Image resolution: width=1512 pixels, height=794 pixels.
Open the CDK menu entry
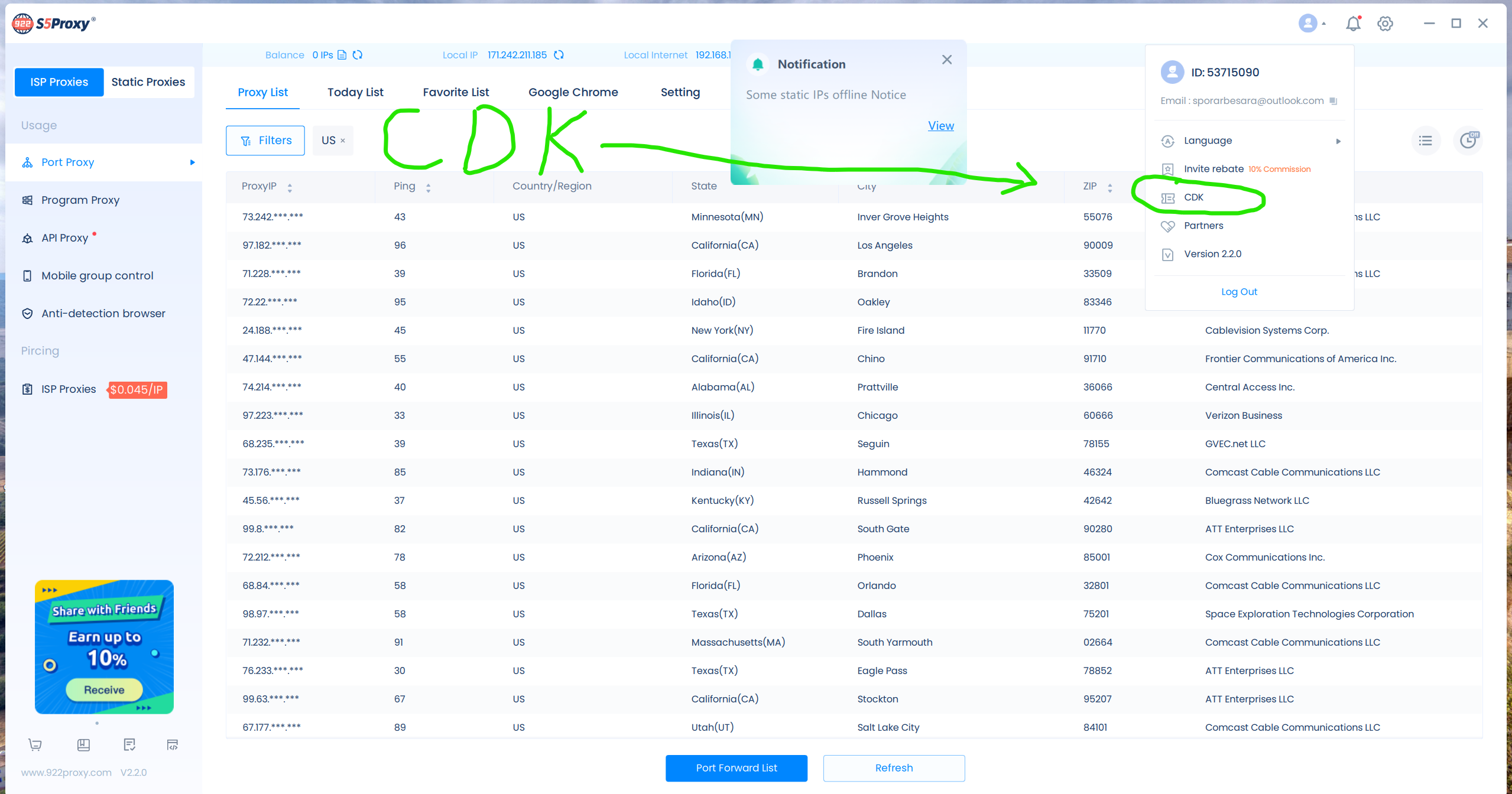1193,197
